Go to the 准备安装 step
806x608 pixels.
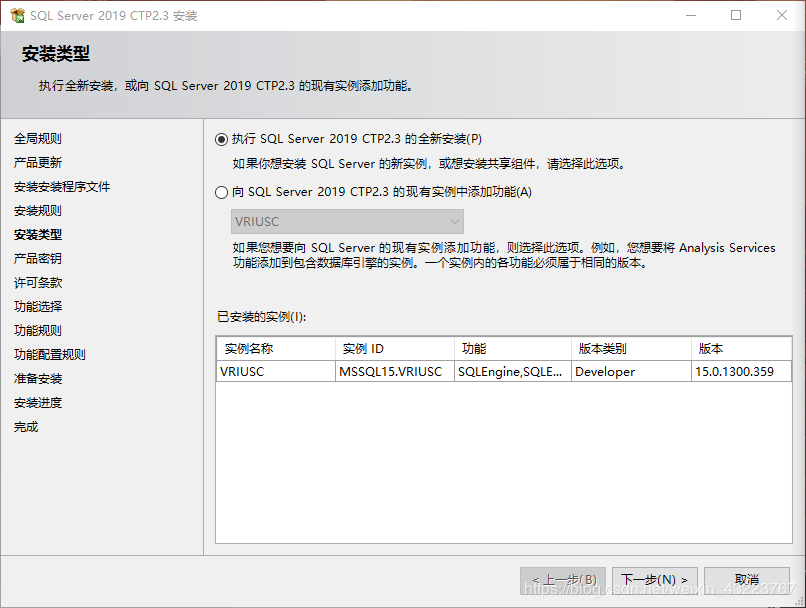pos(38,379)
